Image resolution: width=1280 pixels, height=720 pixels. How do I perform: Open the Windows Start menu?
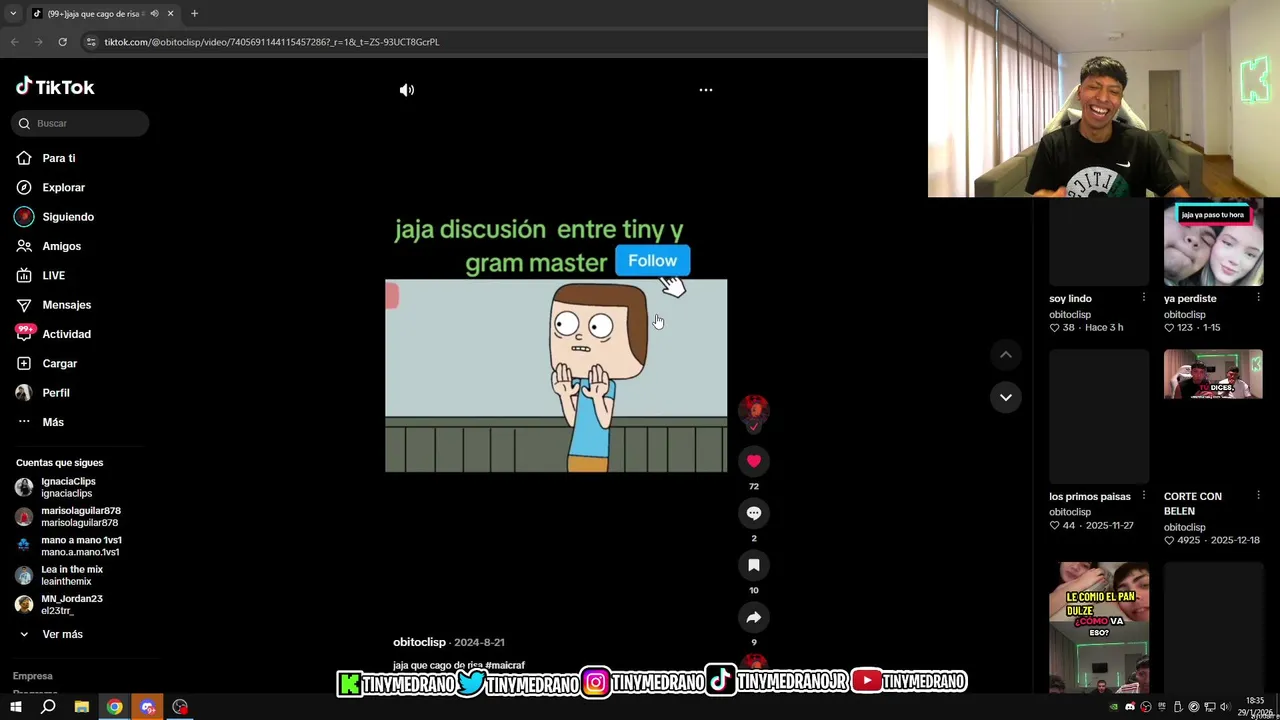pyautogui.click(x=16, y=707)
